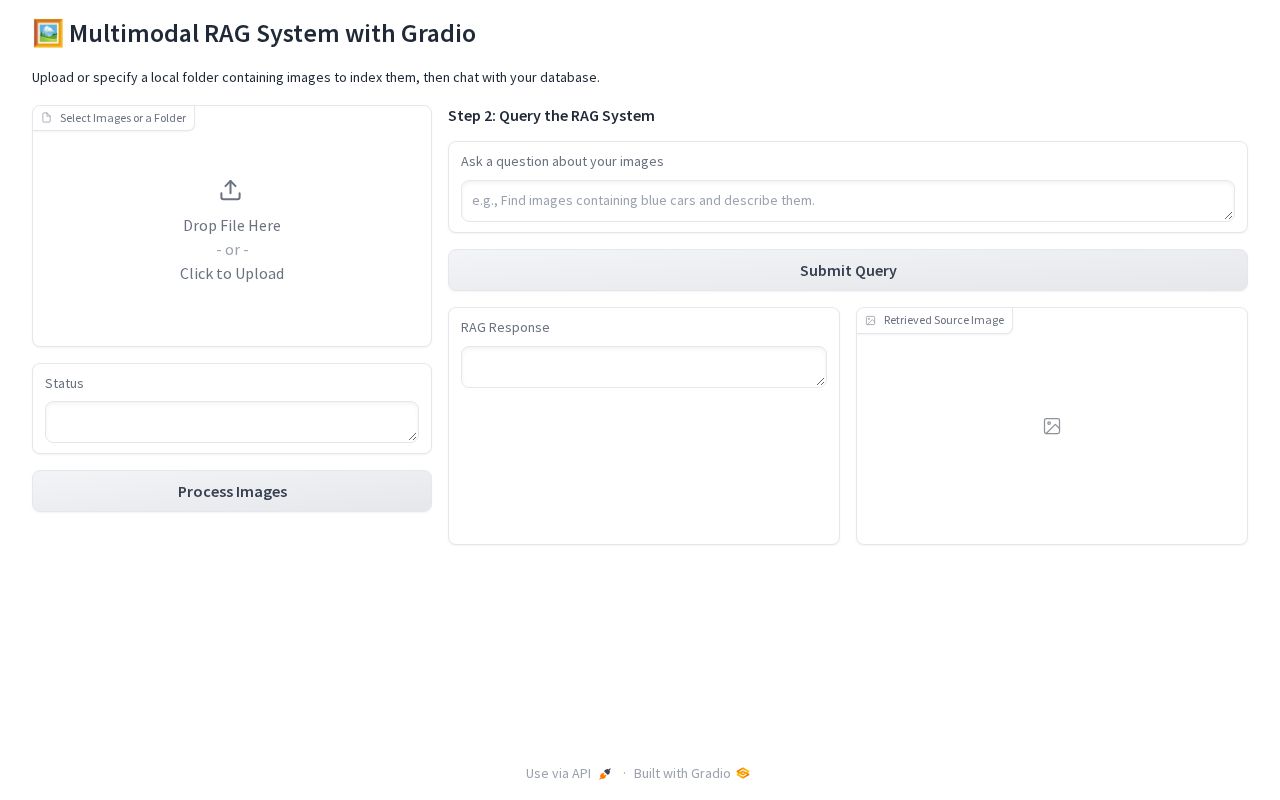Open the Use via API link
This screenshot has width=1280, height=800.
pos(569,773)
